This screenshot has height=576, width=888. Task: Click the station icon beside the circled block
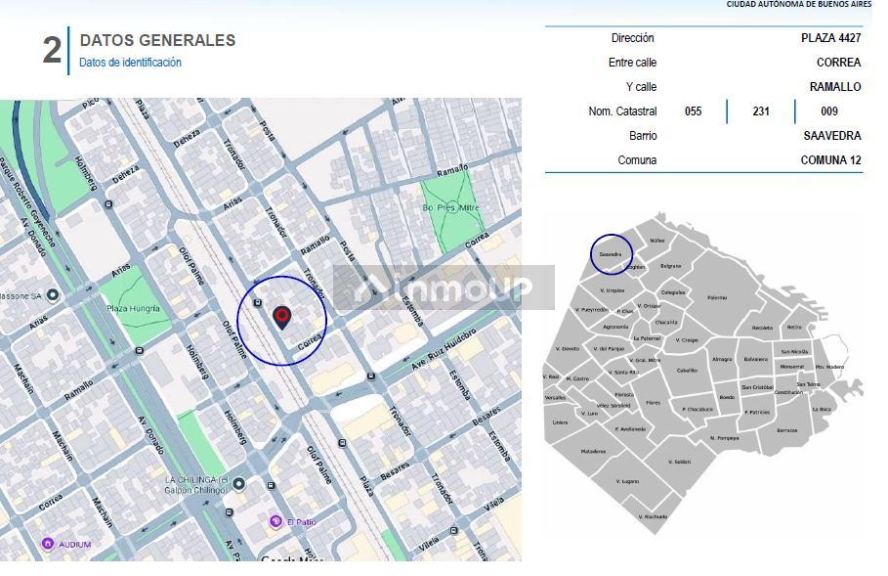click(x=257, y=303)
